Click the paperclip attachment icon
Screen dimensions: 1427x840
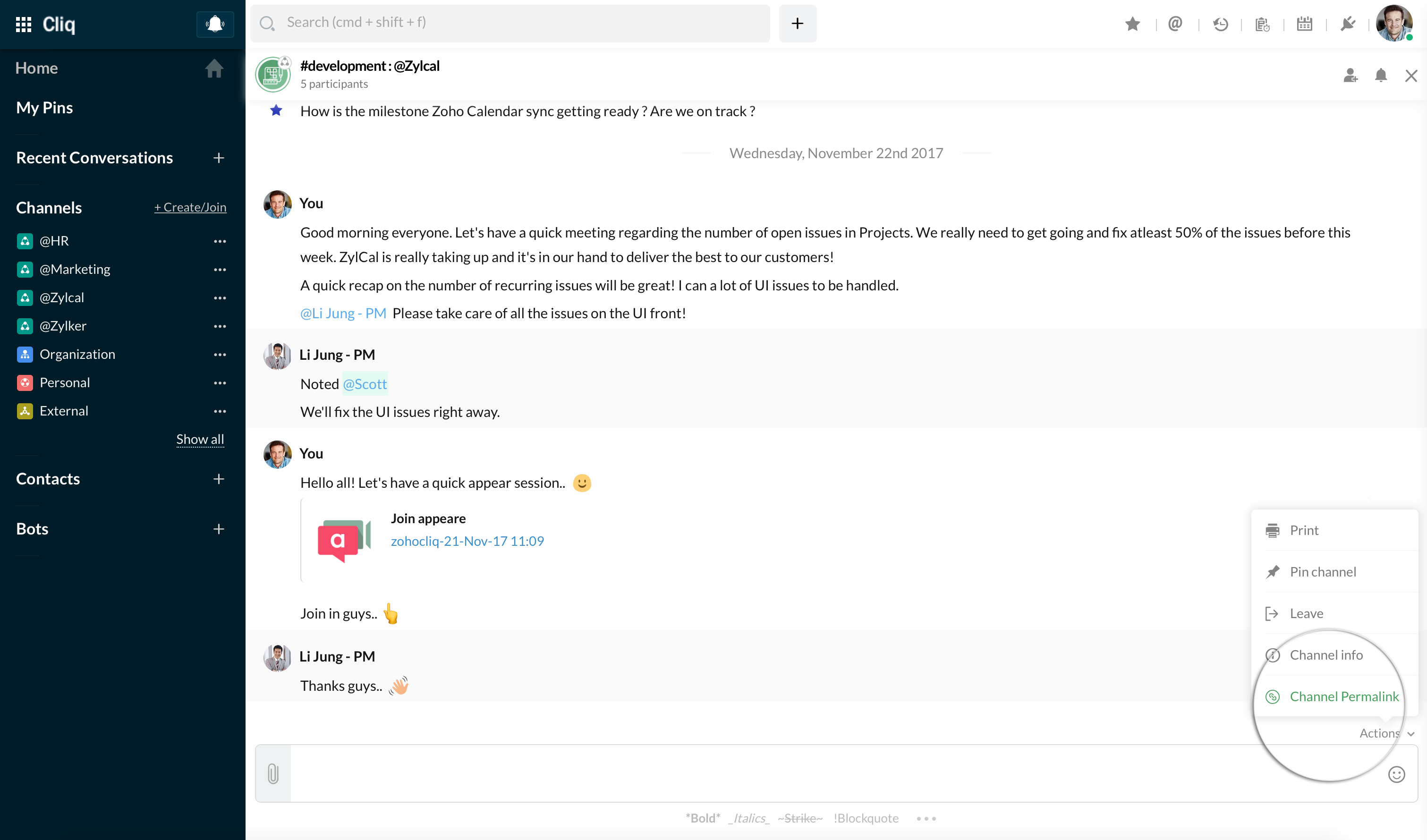pyautogui.click(x=273, y=773)
